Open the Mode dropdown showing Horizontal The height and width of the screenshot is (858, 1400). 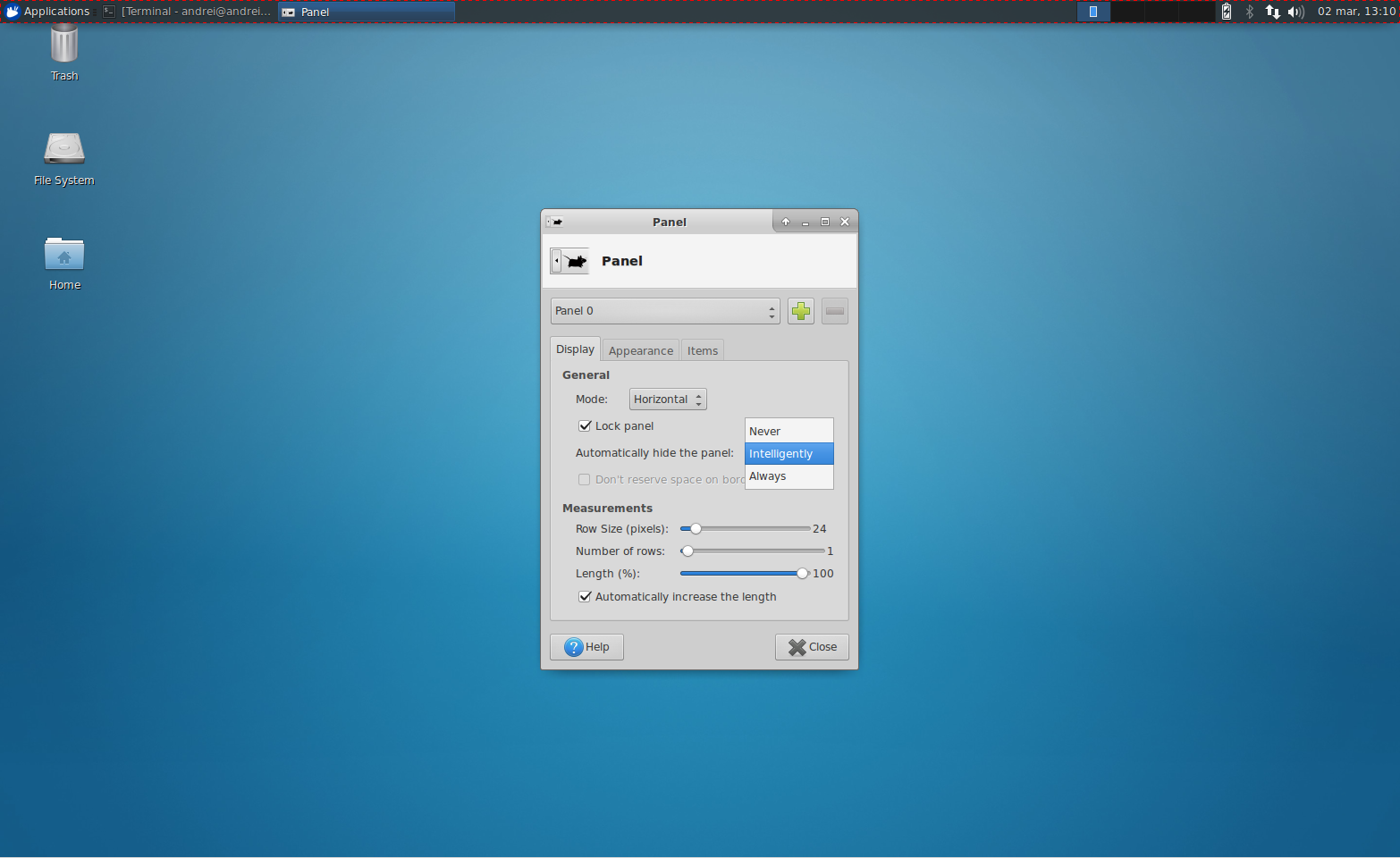click(667, 399)
